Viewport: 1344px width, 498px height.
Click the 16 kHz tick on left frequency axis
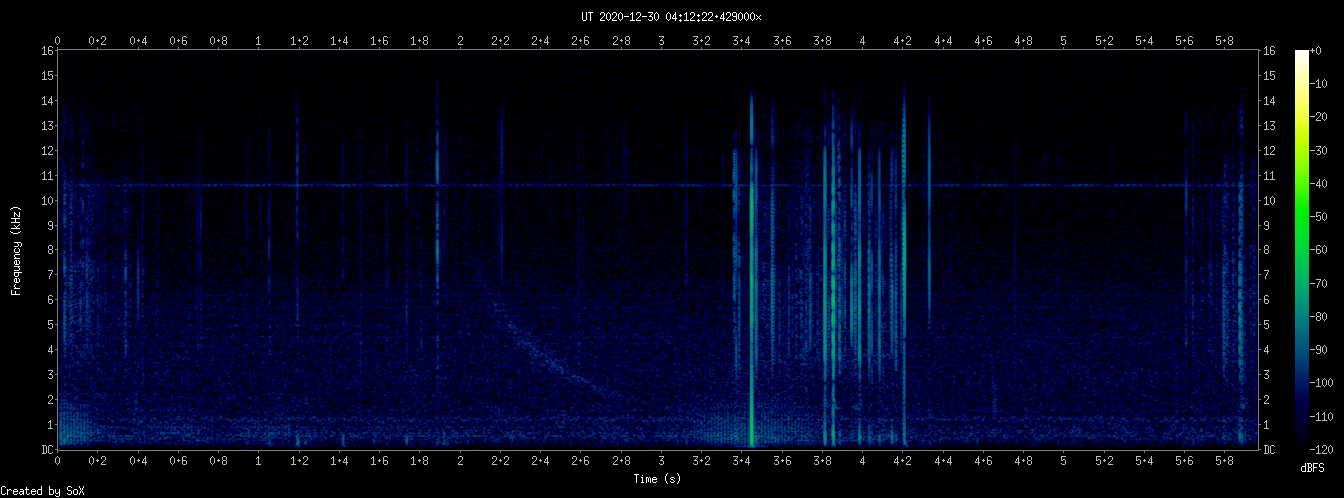(47, 51)
